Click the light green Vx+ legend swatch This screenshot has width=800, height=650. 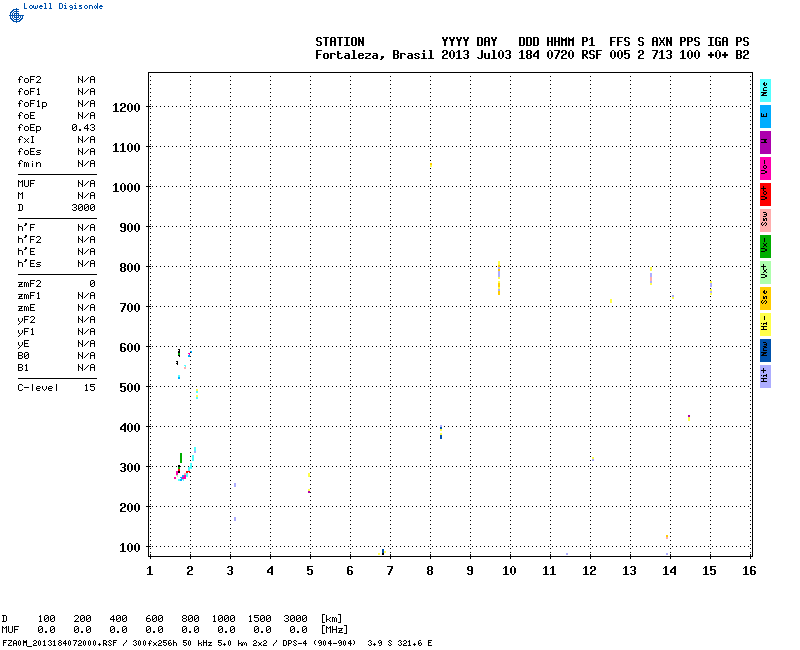[765, 272]
